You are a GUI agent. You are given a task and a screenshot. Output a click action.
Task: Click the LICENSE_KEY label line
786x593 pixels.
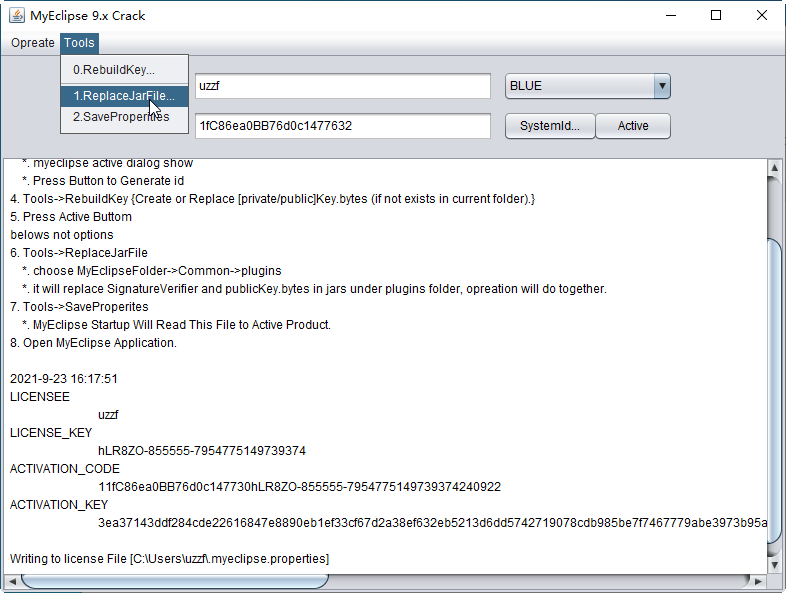pyautogui.click(x=51, y=433)
